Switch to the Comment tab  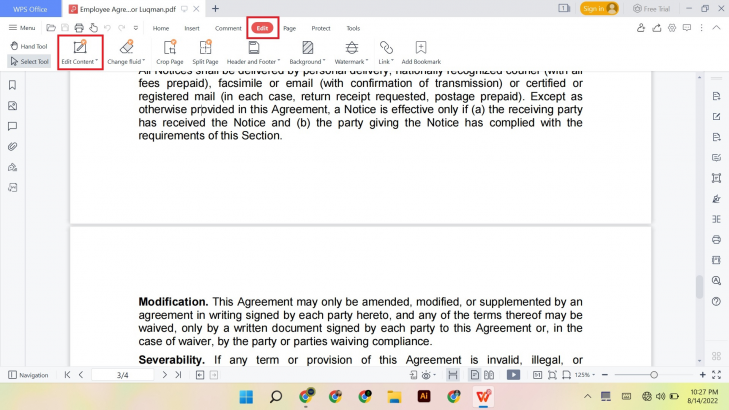click(228, 28)
